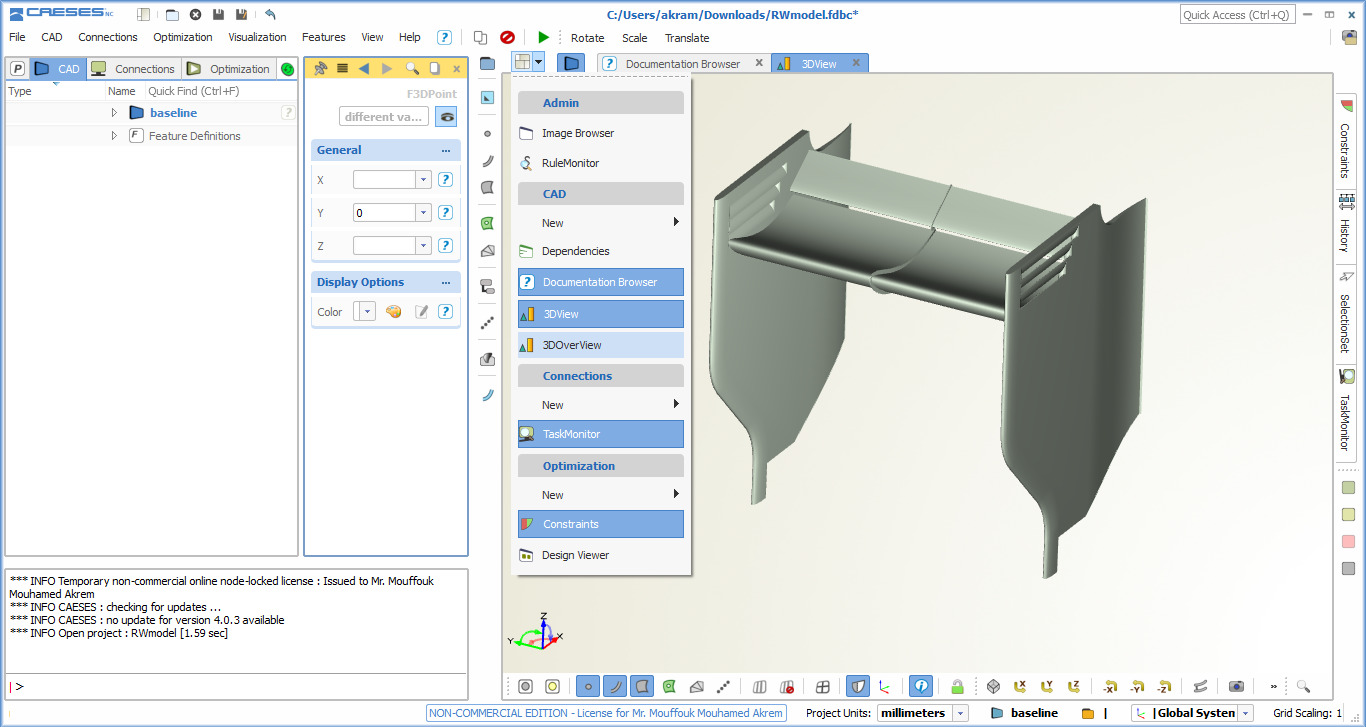Toggle the info overlay button in view toolbar

coord(921,686)
